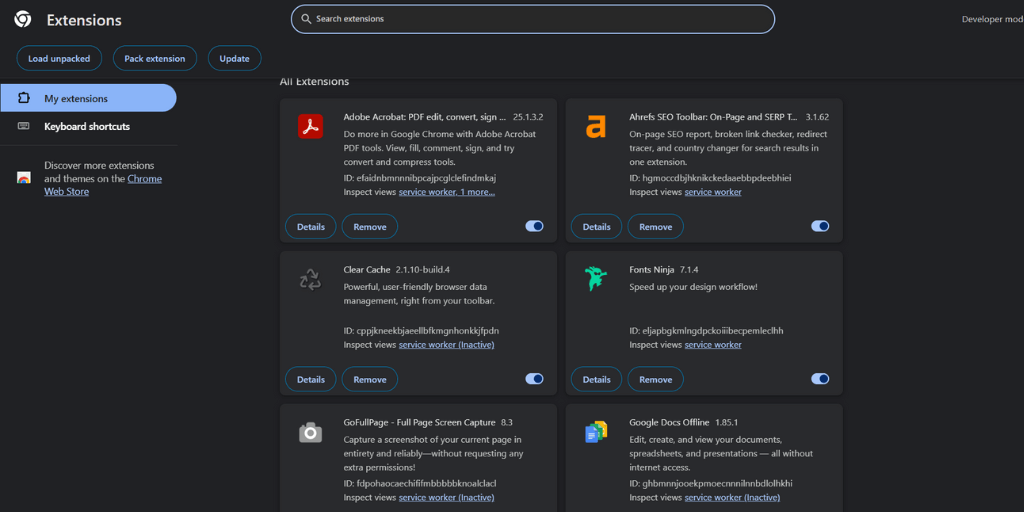
Task: Remove the Clear Cache extension
Action: point(370,379)
